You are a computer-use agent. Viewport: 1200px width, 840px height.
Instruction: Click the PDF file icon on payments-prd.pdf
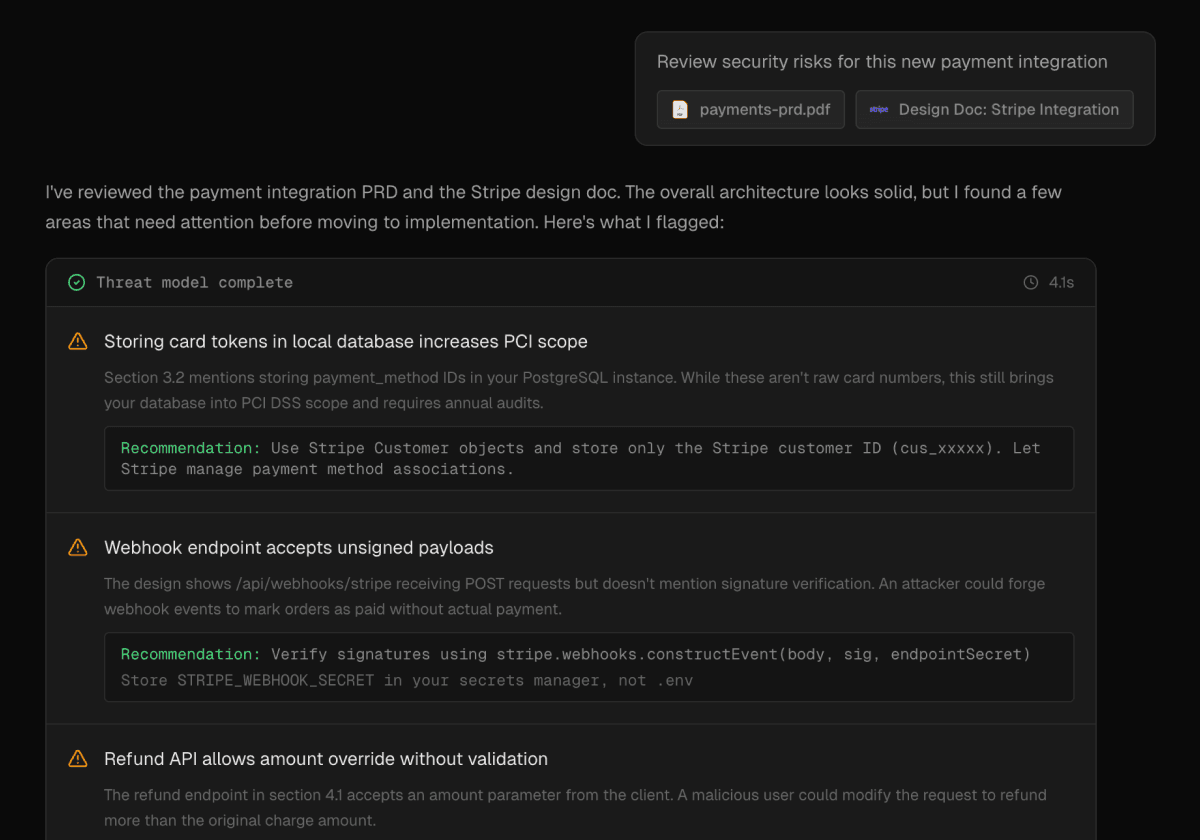point(680,110)
